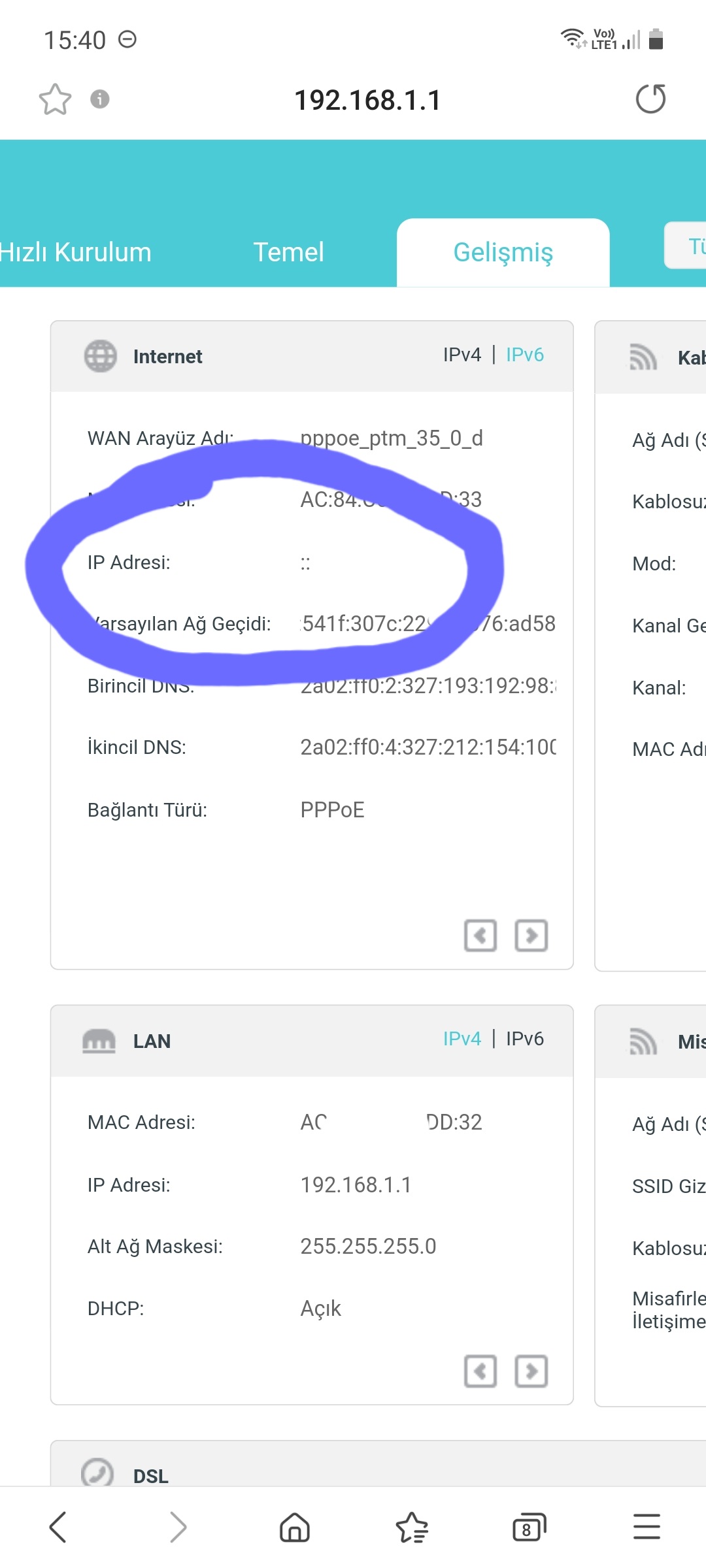
Task: Open browser hamburger menu
Action: [647, 1527]
